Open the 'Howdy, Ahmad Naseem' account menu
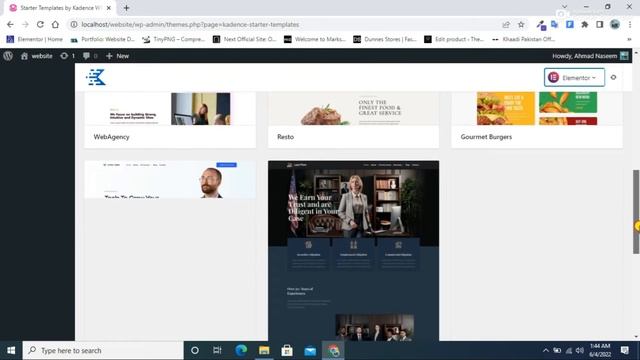This screenshot has width=640, height=360. coord(590,56)
